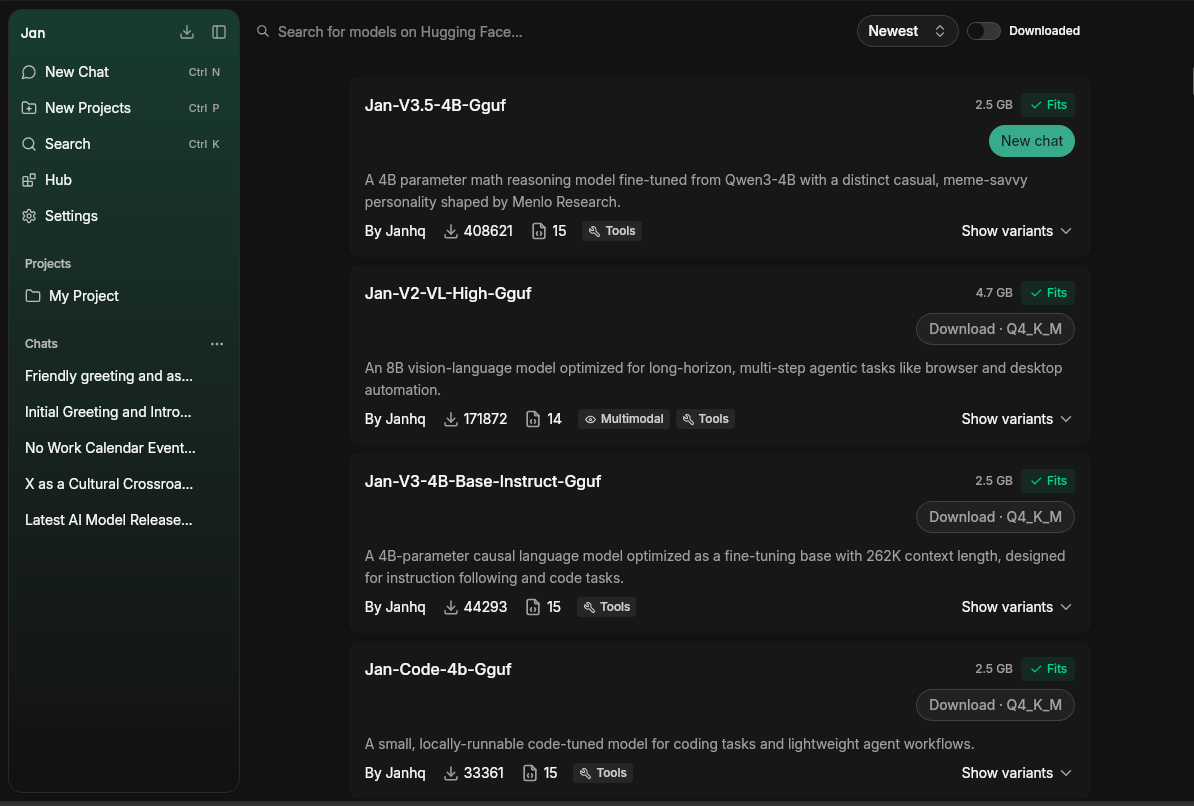The height and width of the screenshot is (806, 1194).
Task: Download Q4_K_M for Jan-V3-4B-Base-Instruct-Gguf
Action: pos(994,517)
